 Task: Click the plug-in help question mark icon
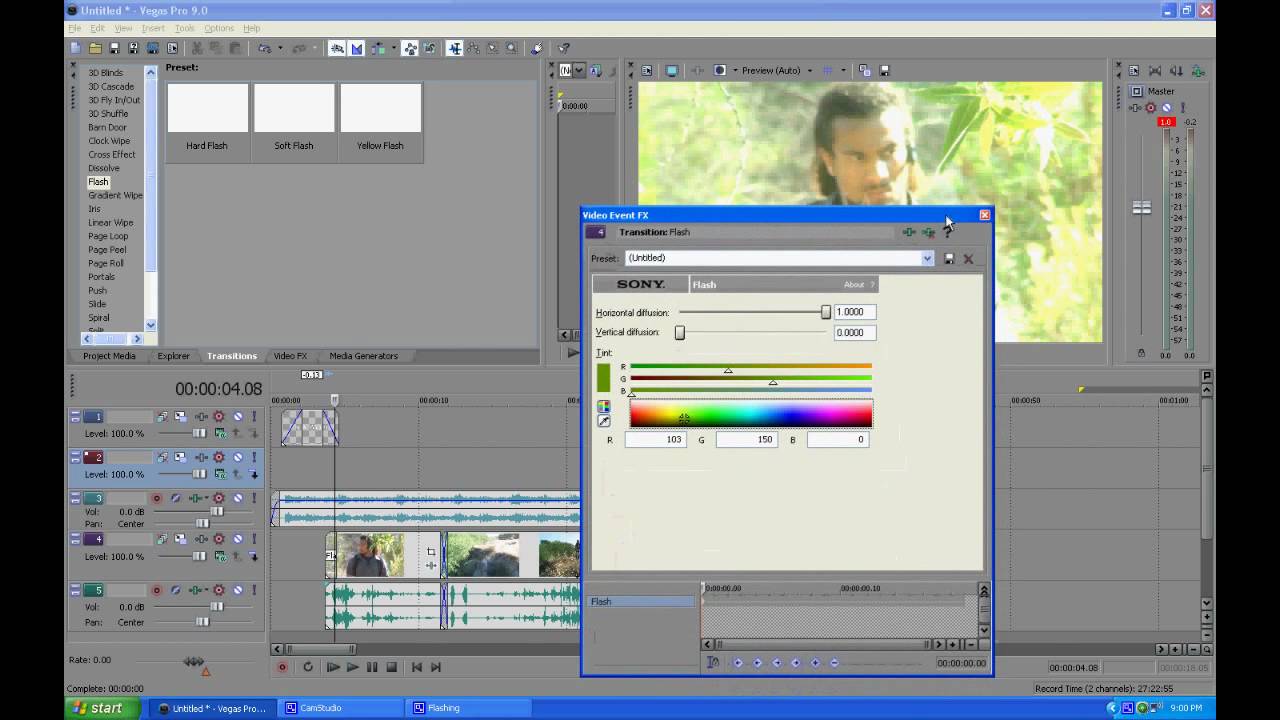click(947, 232)
